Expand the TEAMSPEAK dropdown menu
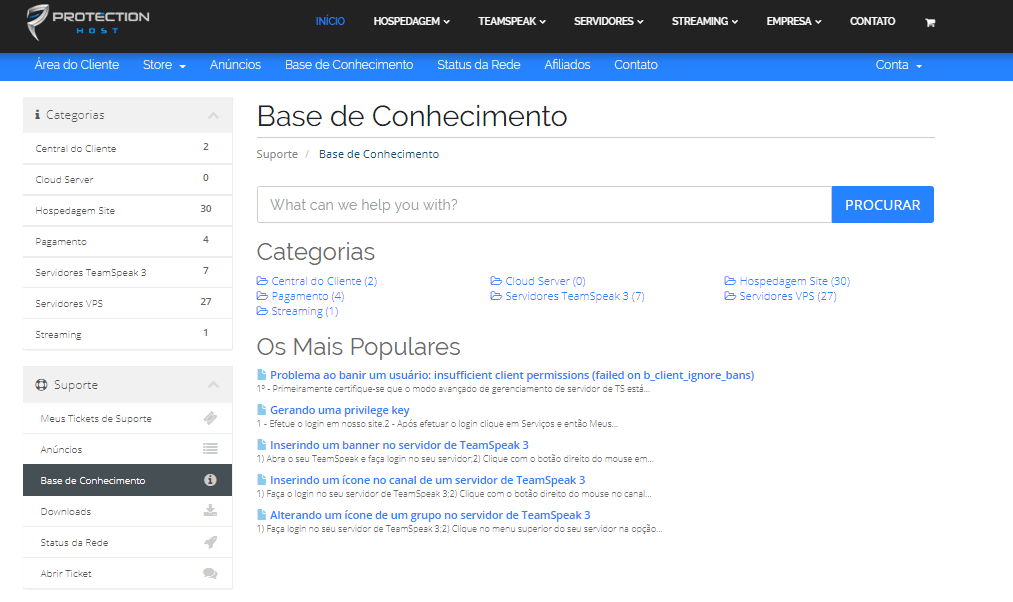This screenshot has height=602, width=1013. (512, 21)
